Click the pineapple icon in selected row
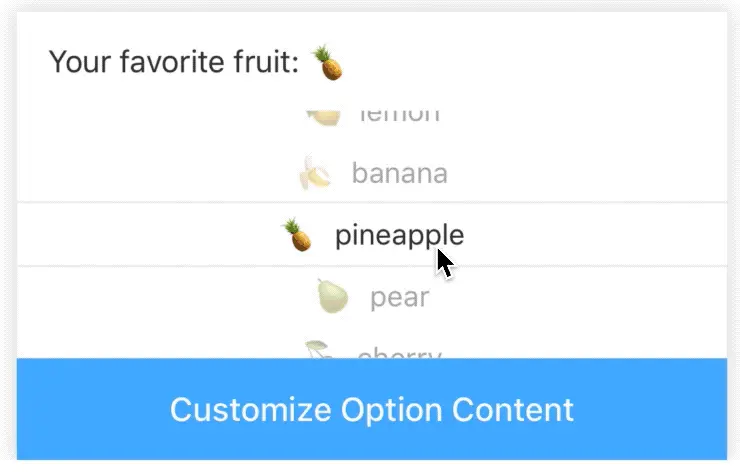This screenshot has width=740, height=472. tap(297, 235)
